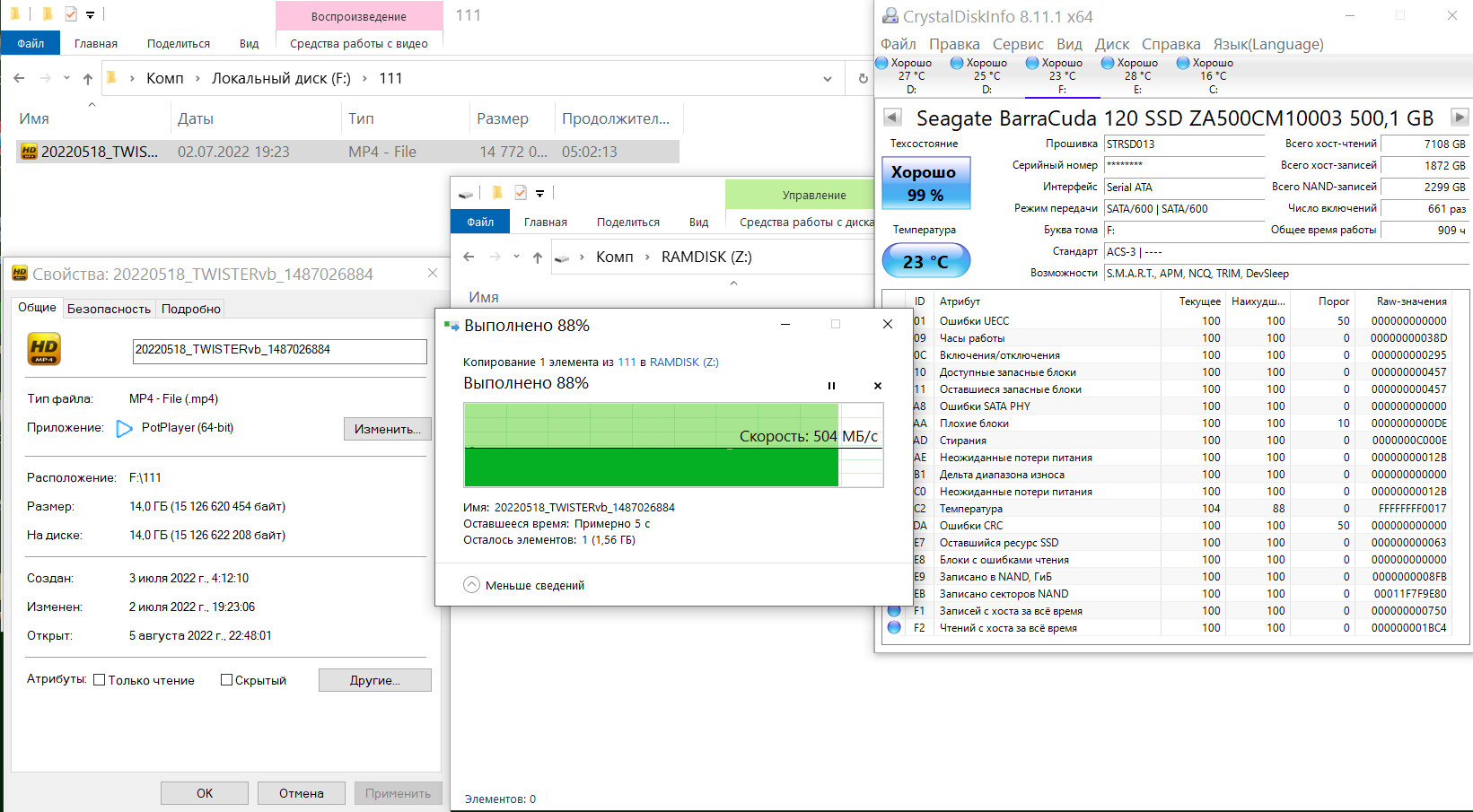Expand the chevron after Комп in the RAMDISK address bar
Image resolution: width=1473 pixels, height=812 pixels.
(582, 257)
